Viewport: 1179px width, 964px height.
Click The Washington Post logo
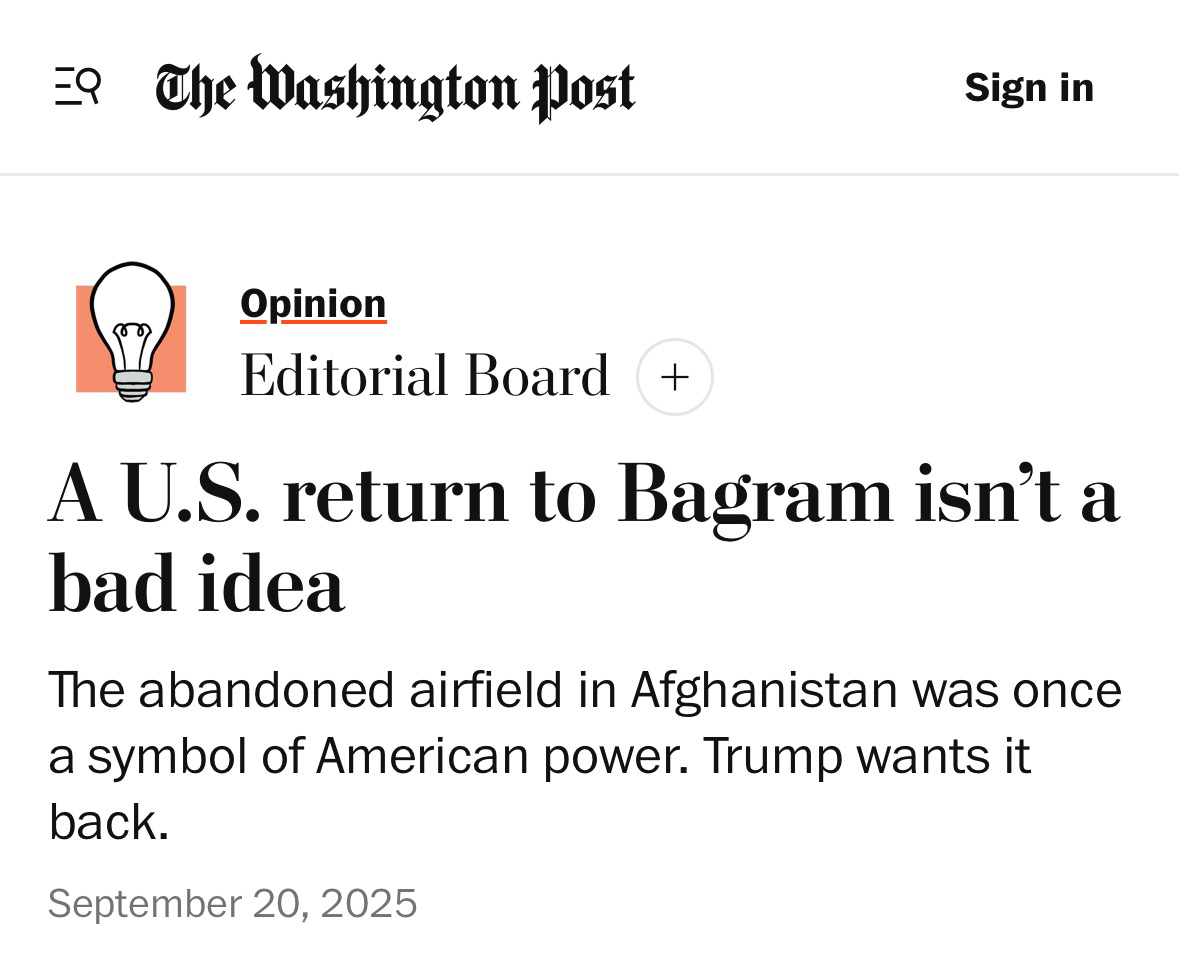394,88
